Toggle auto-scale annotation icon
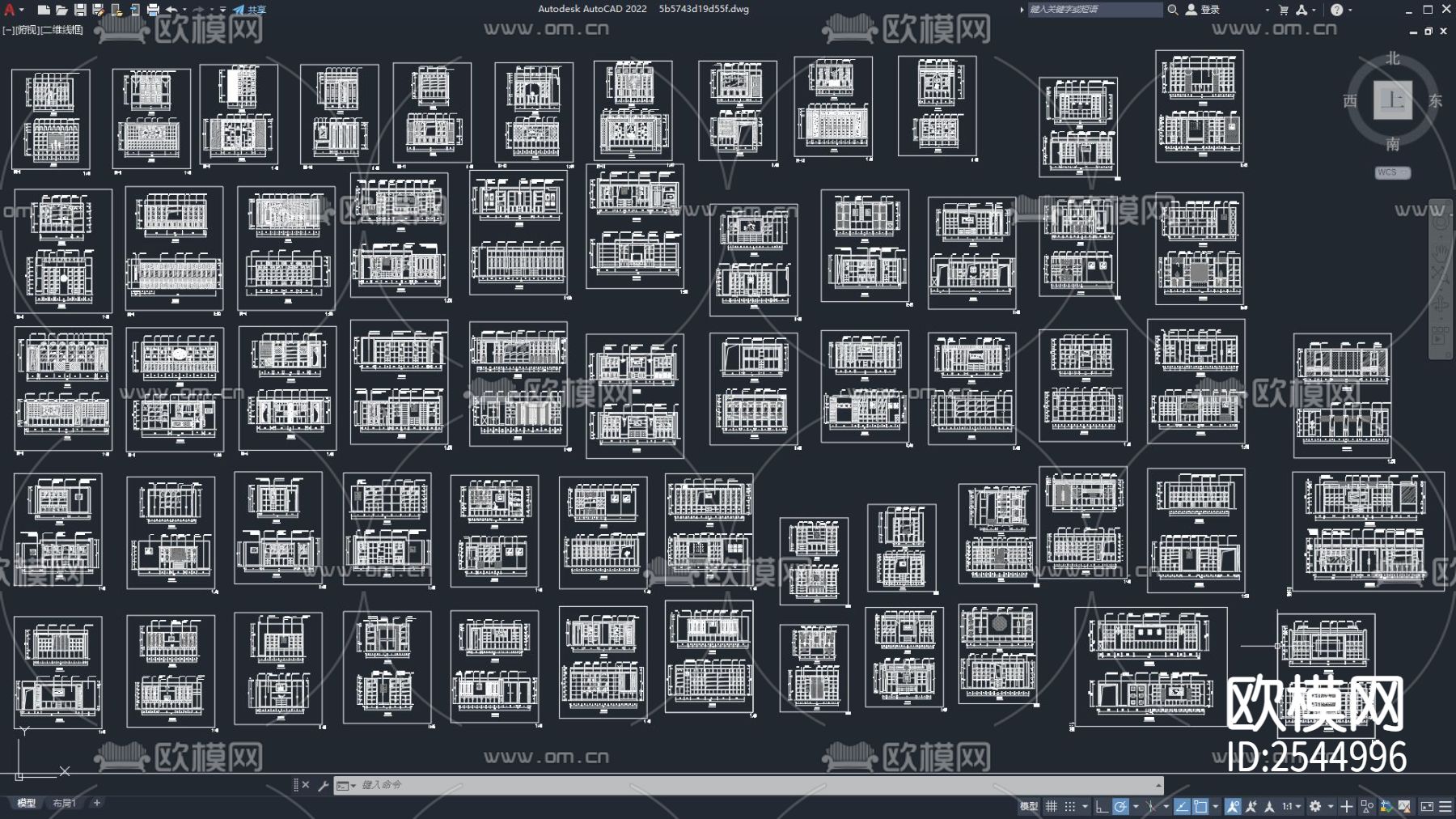 [x=1251, y=806]
